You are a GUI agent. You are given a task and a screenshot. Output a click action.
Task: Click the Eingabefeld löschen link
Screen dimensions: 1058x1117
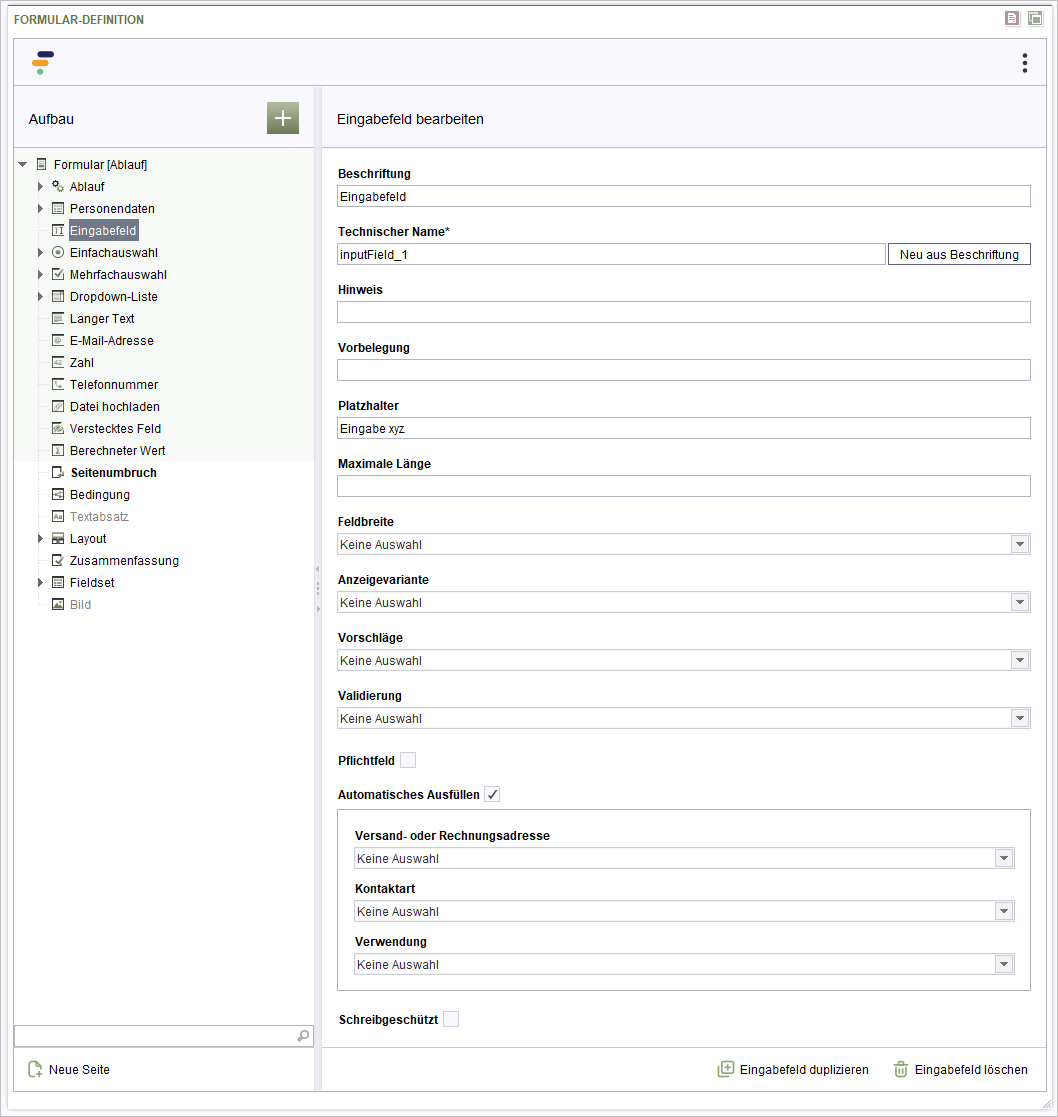(x=970, y=1069)
